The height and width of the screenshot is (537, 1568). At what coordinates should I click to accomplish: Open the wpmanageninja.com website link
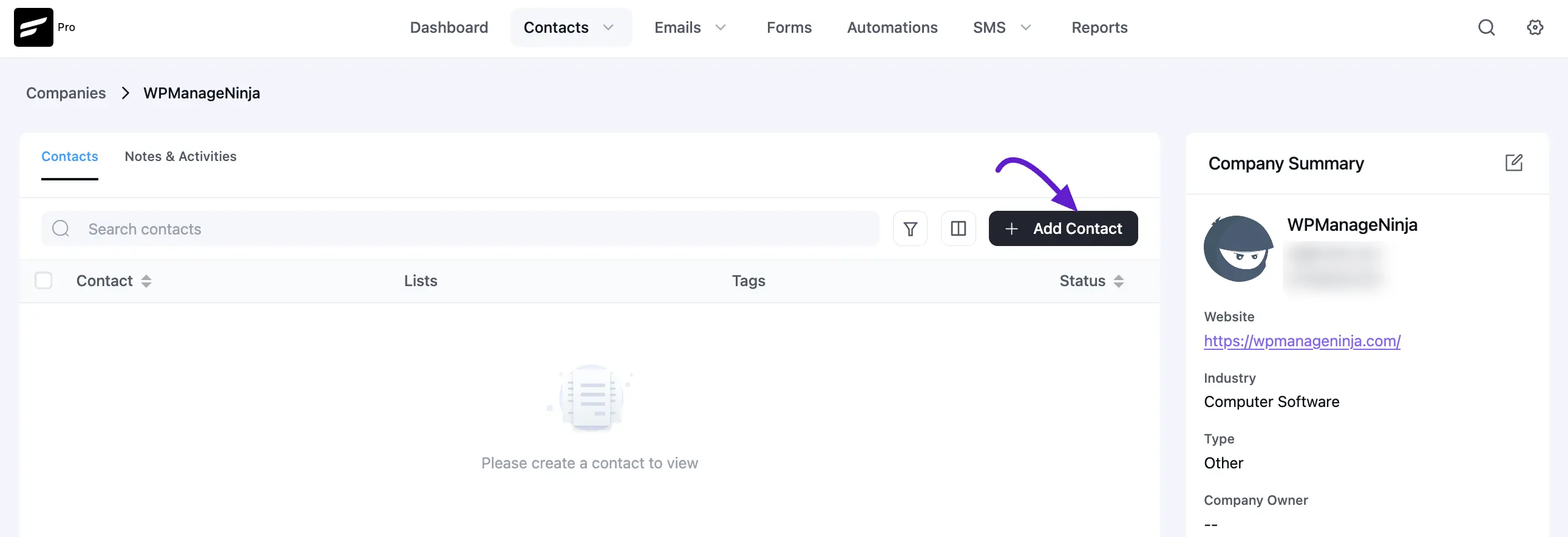coord(1302,341)
